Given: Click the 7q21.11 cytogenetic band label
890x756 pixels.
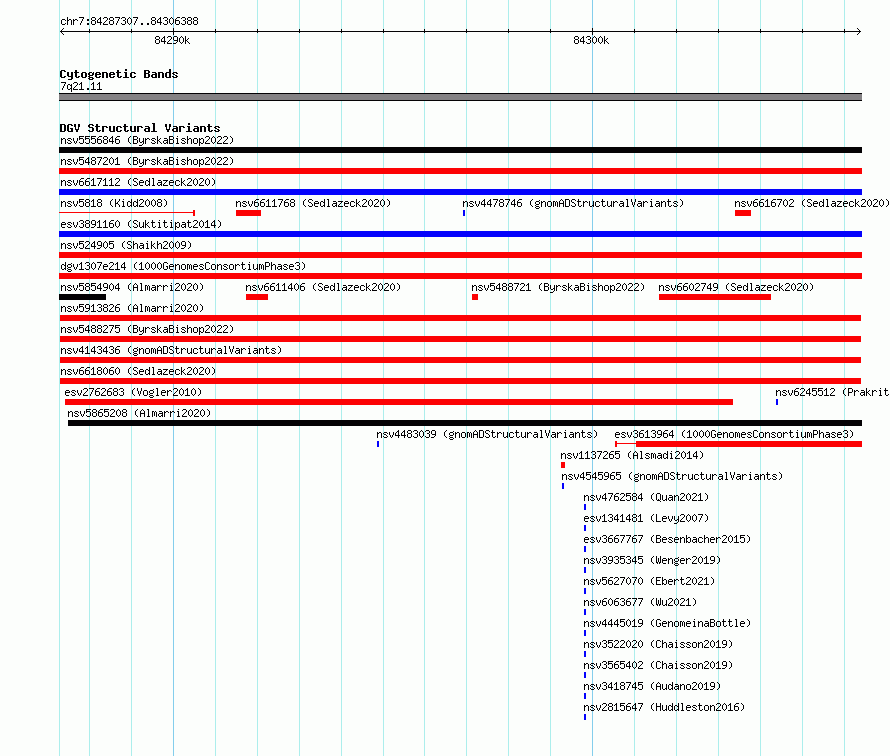Looking at the screenshot, I should point(81,86).
